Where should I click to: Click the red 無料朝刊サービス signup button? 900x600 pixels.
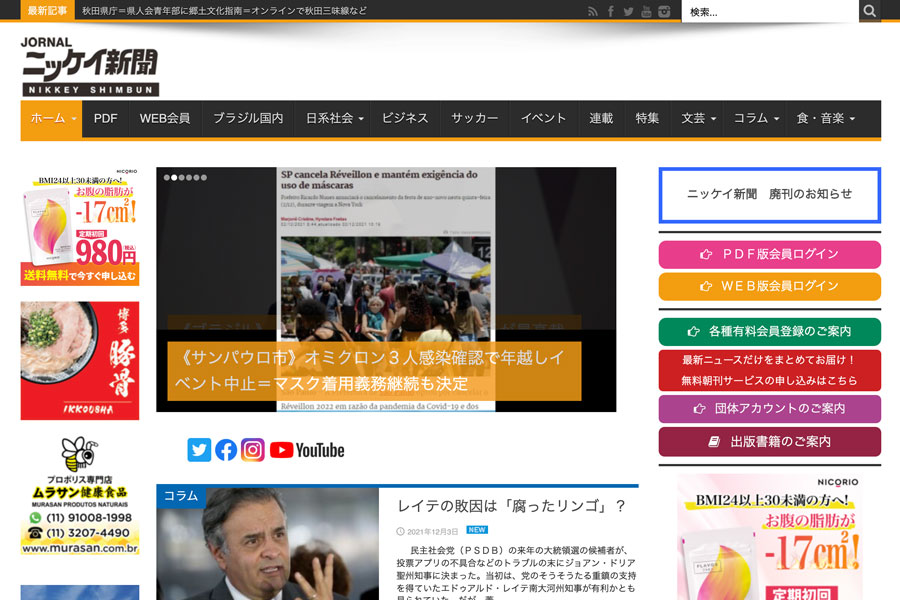point(770,370)
